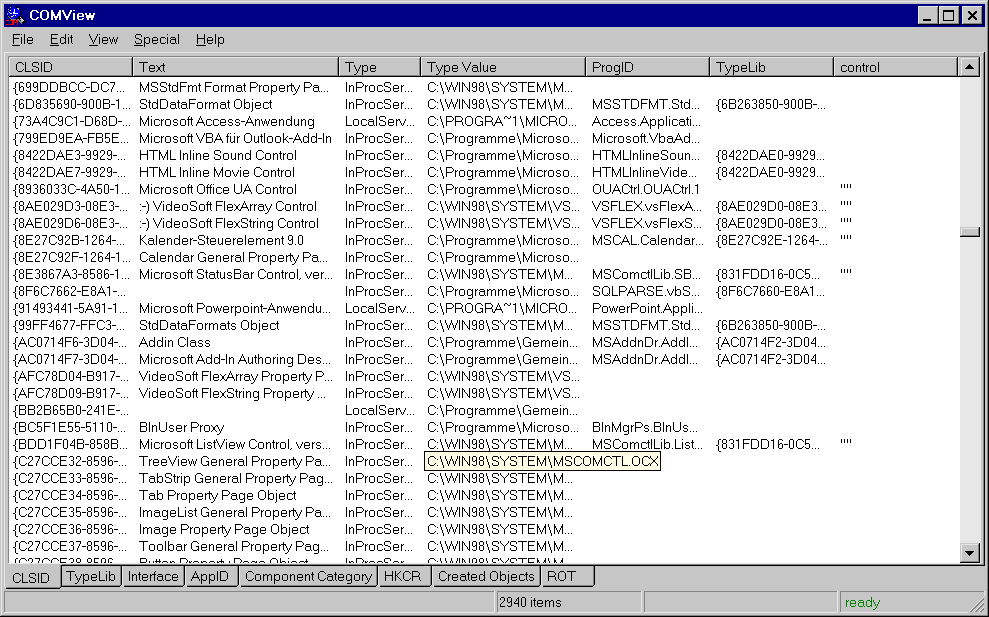The image size is (989, 617).
Task: Sort by the CLSID column header
Action: pyautogui.click(x=71, y=67)
